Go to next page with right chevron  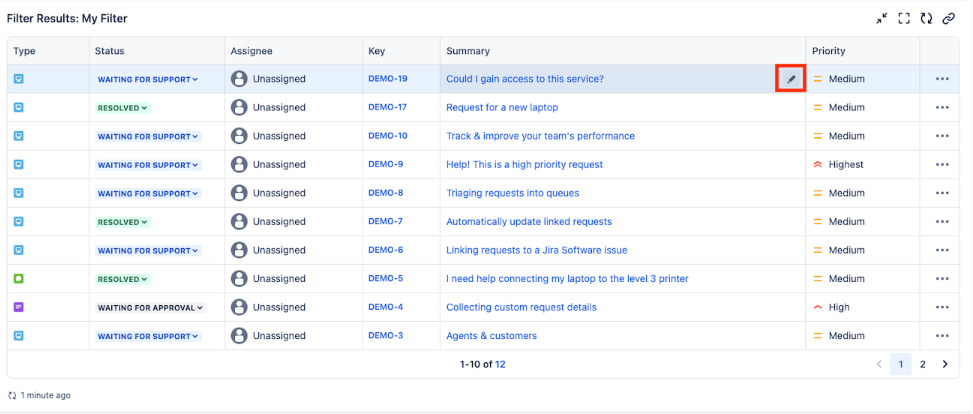point(945,364)
